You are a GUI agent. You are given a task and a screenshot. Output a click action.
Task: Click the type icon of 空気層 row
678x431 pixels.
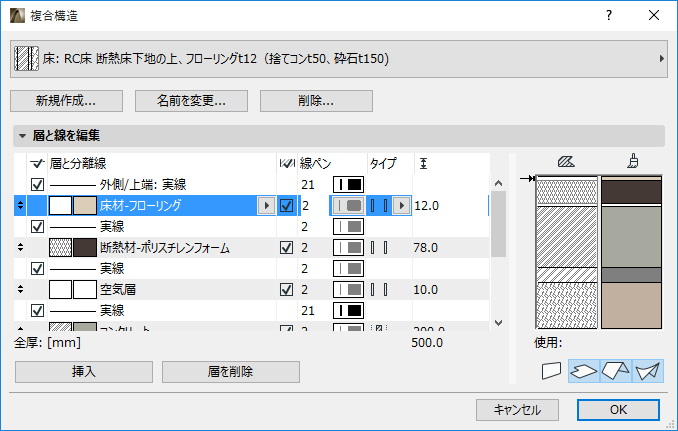(x=379, y=290)
